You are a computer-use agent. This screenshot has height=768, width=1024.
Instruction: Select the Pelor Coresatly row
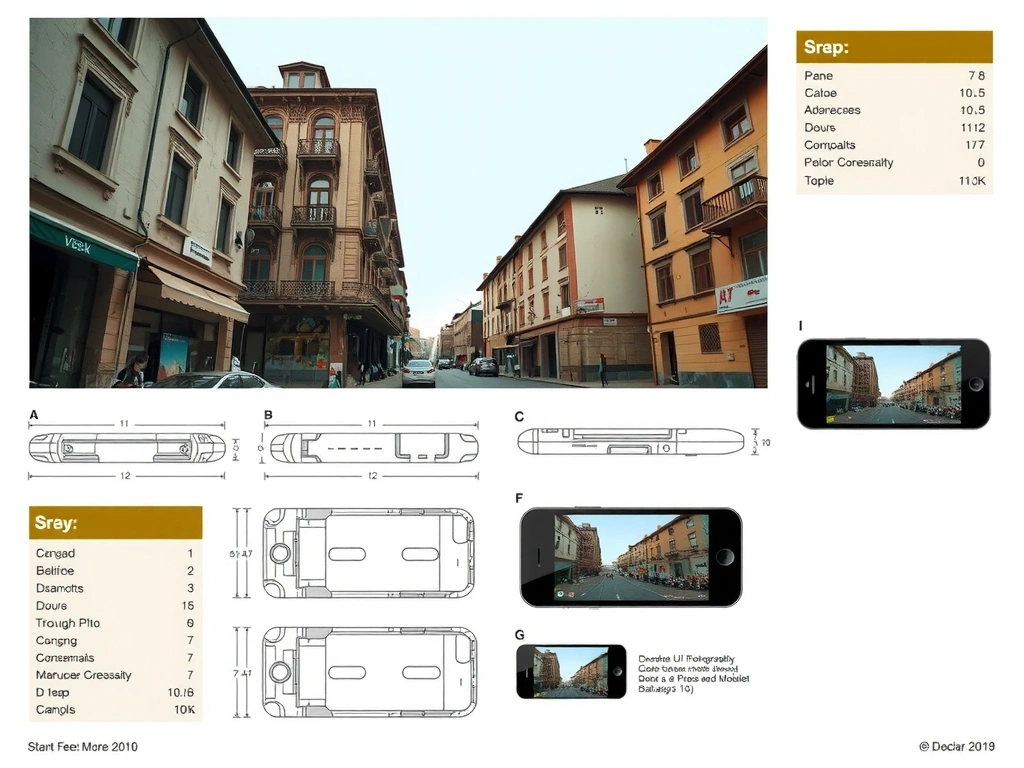(x=894, y=162)
